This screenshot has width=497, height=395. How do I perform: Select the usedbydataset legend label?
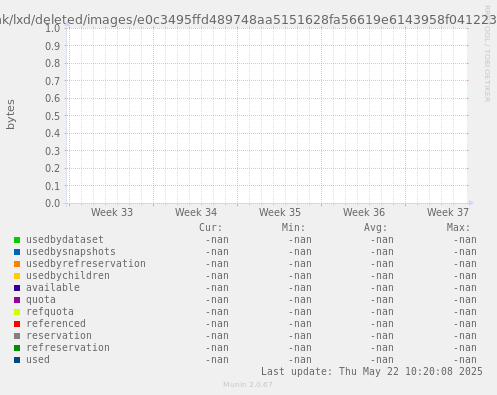65,240
